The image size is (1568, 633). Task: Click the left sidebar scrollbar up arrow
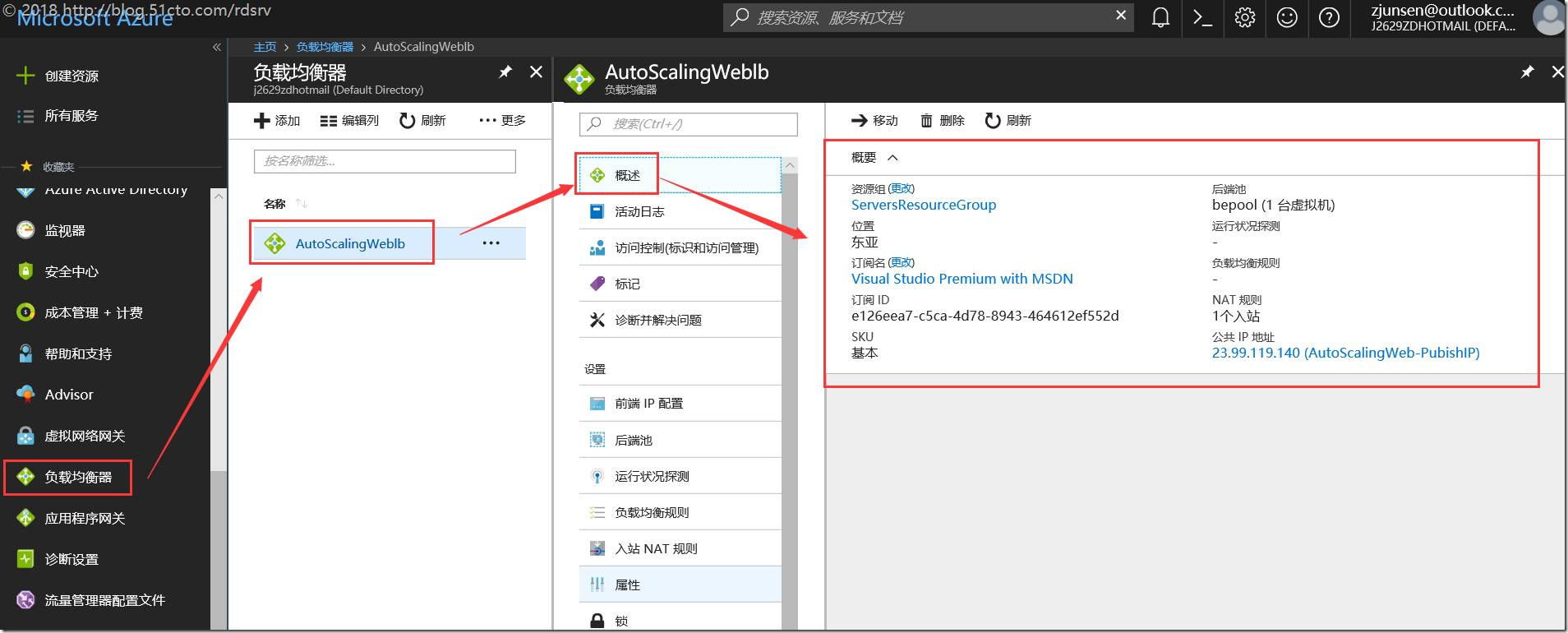[x=218, y=196]
